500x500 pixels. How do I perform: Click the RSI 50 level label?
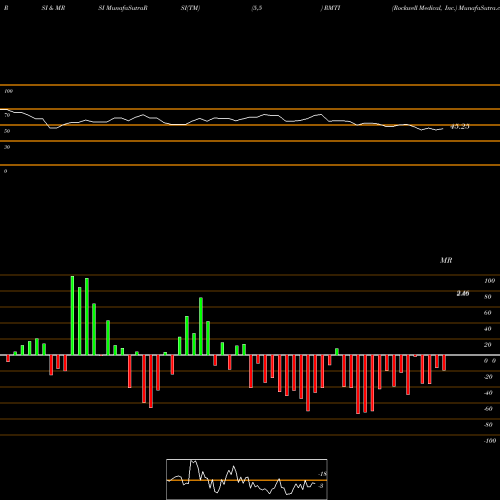(x=7, y=131)
